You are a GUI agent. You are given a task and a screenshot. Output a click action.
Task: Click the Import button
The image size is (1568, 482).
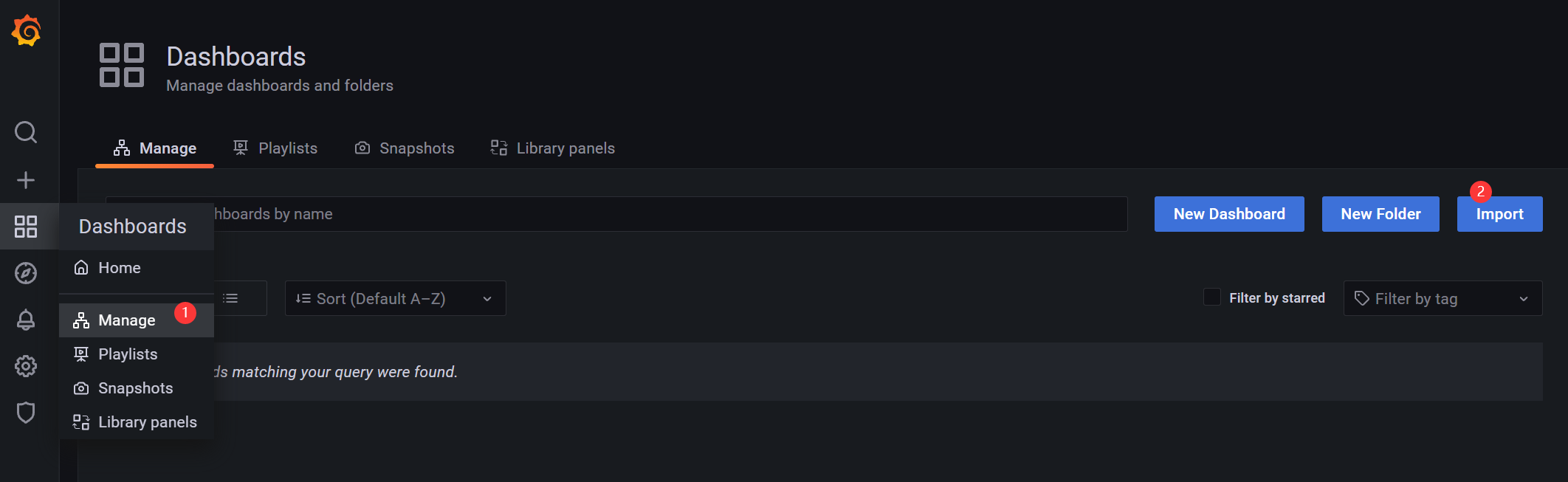point(1499,214)
